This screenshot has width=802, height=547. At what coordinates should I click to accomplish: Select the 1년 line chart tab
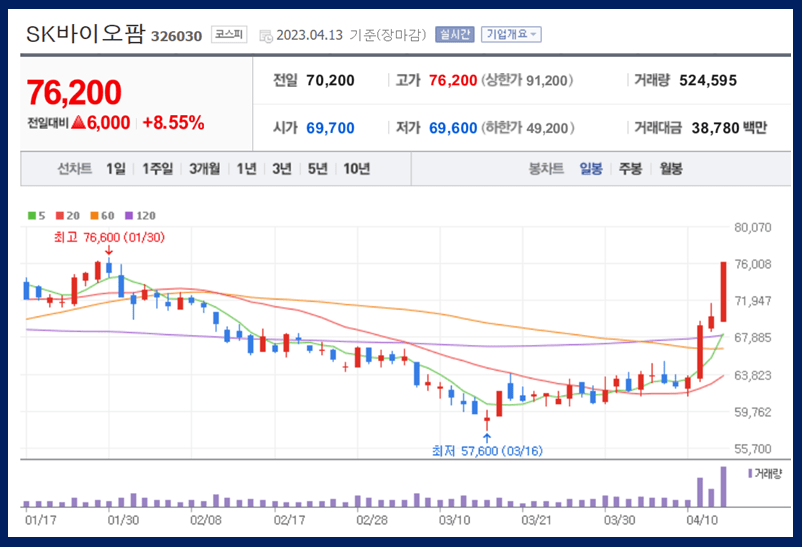point(247,168)
